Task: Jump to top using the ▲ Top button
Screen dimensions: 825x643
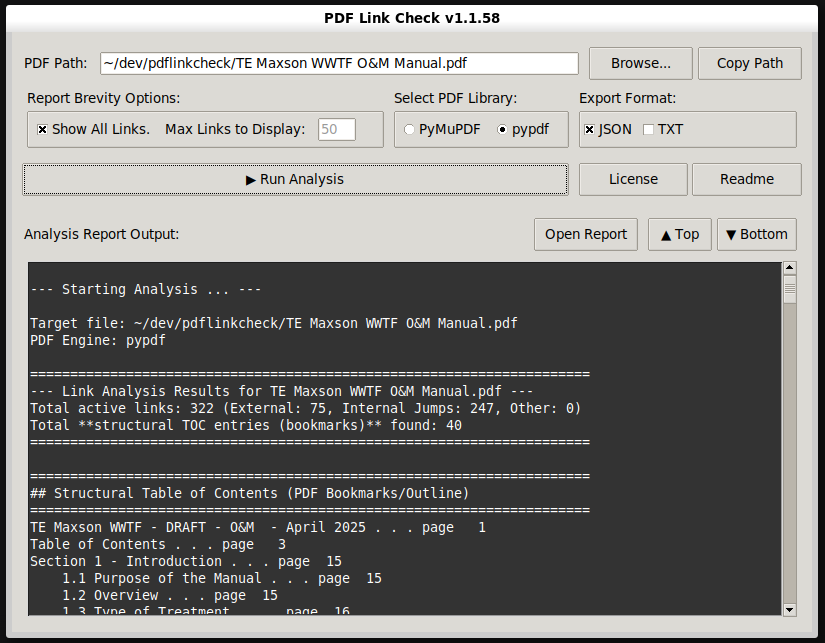Action: coord(679,234)
